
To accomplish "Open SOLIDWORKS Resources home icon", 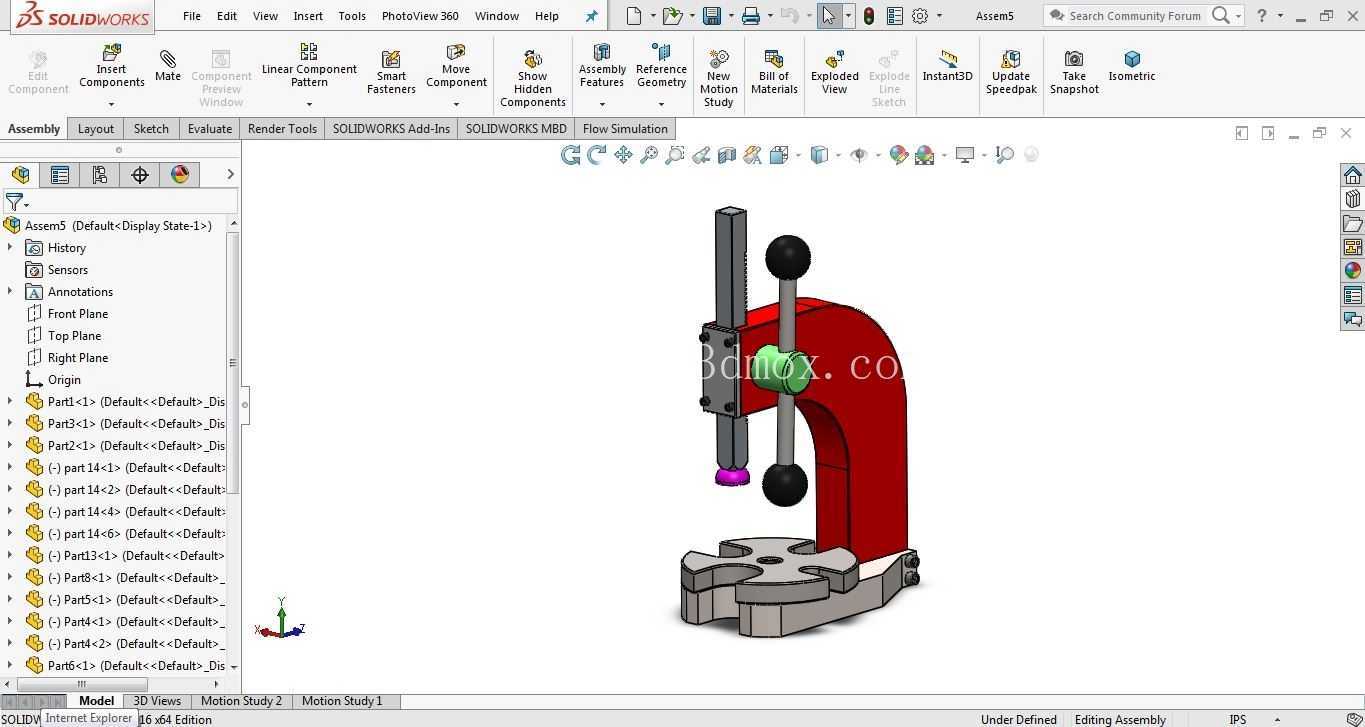I will point(1353,175).
